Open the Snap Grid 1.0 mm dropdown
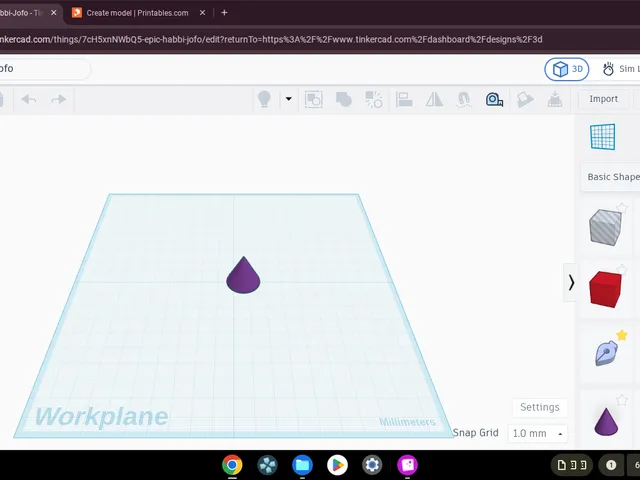 pos(537,433)
